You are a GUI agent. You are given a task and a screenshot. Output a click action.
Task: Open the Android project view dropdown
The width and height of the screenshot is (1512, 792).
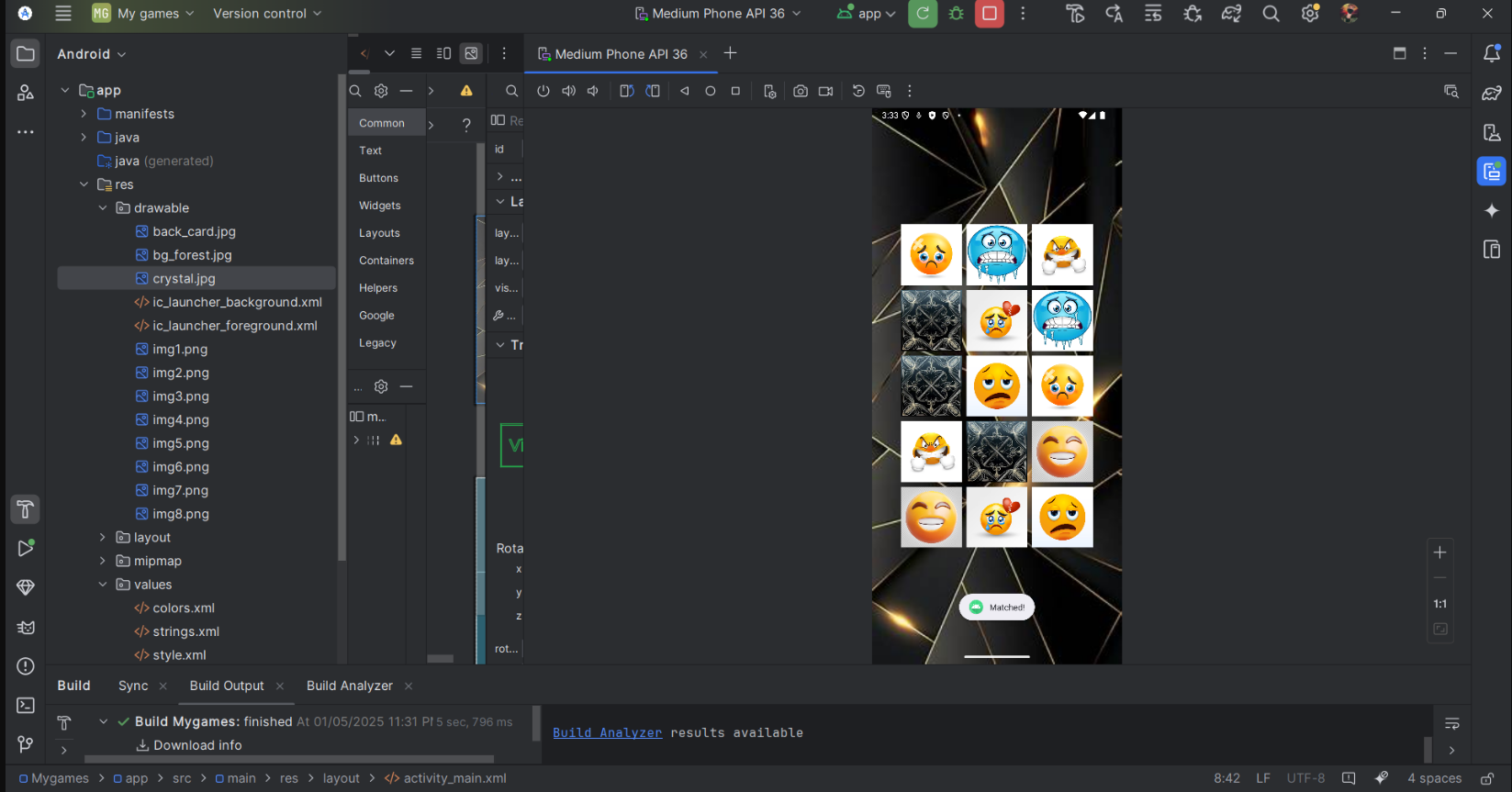tap(92, 54)
